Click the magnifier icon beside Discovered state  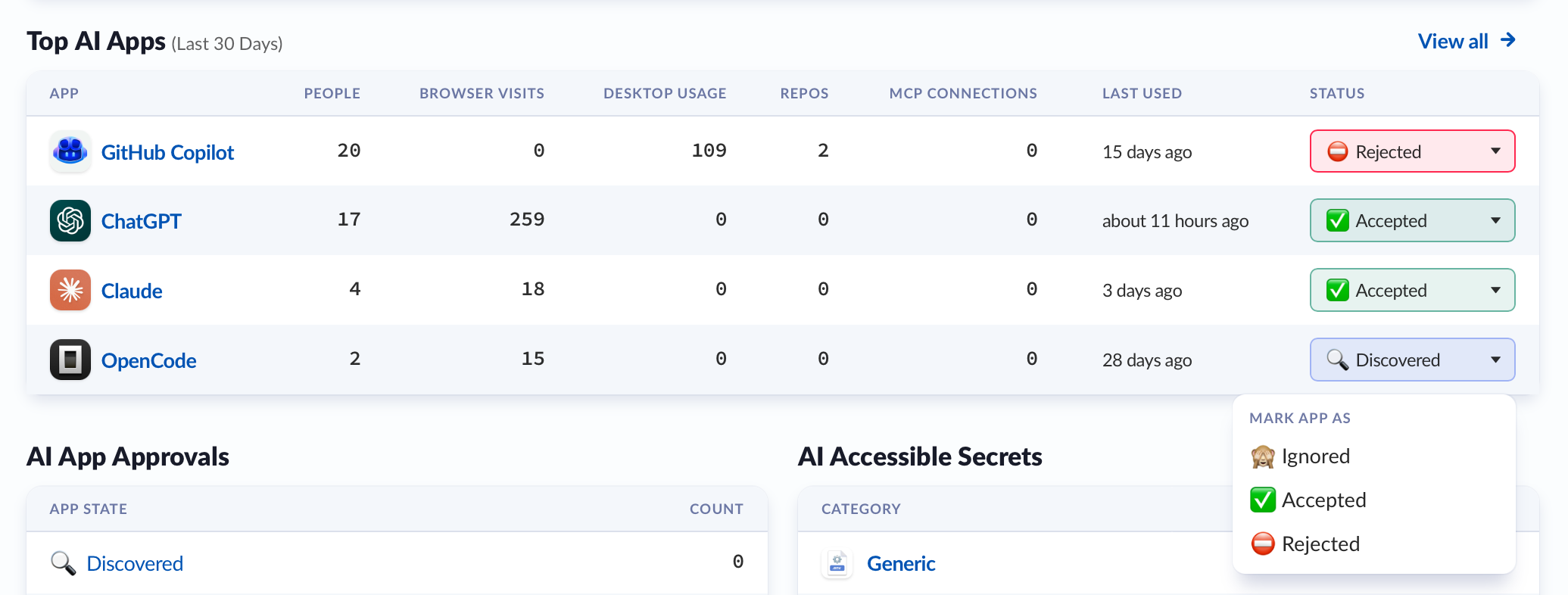click(x=63, y=563)
